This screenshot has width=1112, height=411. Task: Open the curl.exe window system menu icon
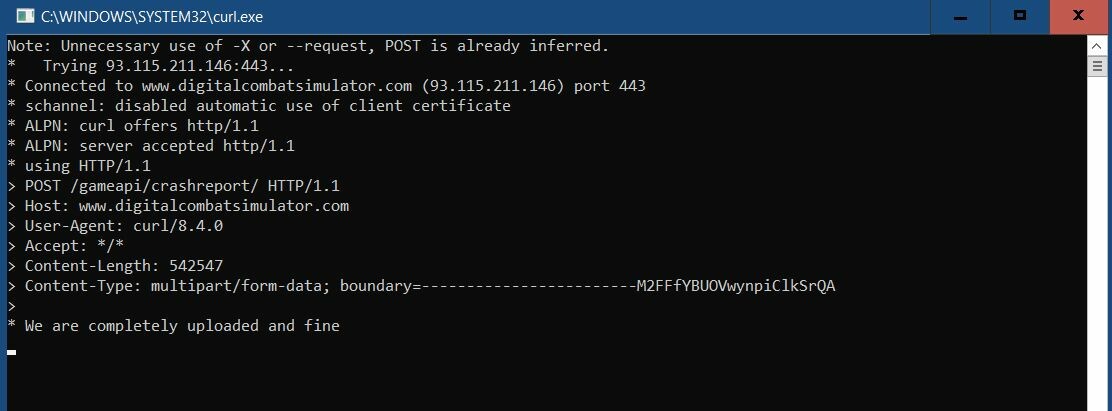25,16
